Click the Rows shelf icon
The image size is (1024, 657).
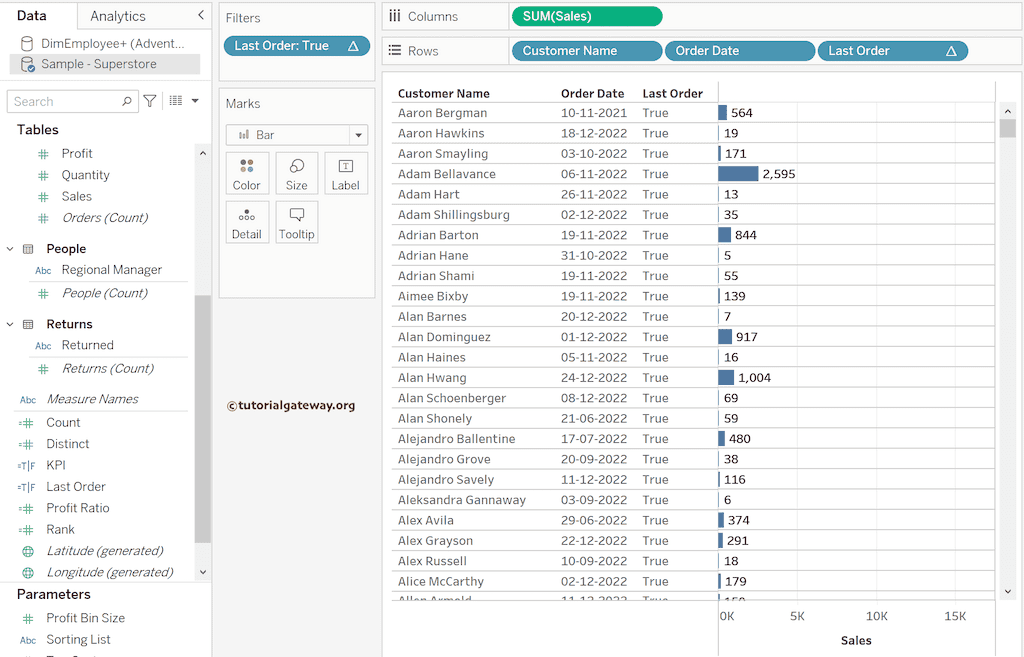pyautogui.click(x=394, y=50)
